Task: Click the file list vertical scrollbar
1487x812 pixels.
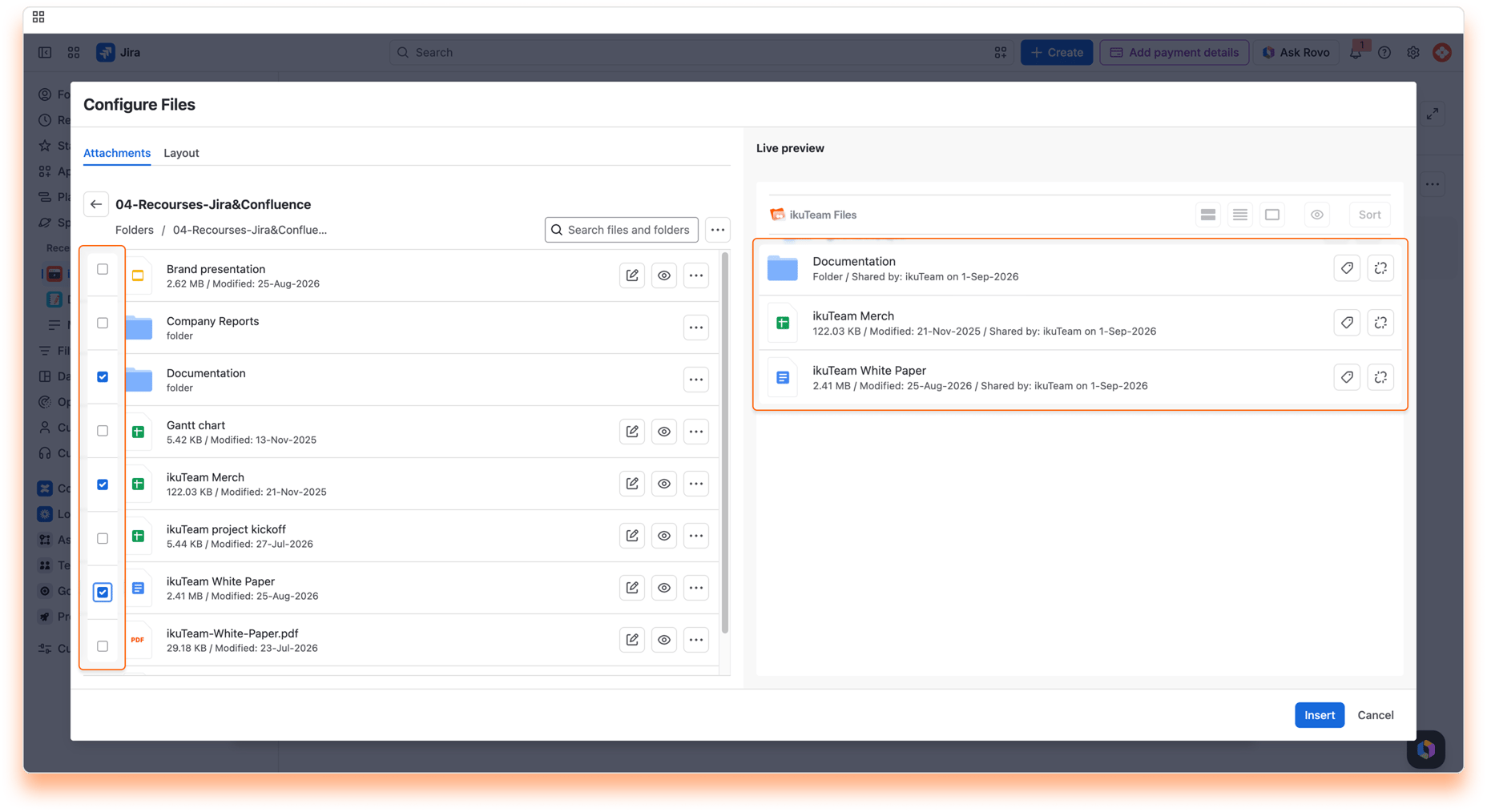Action: point(725,443)
